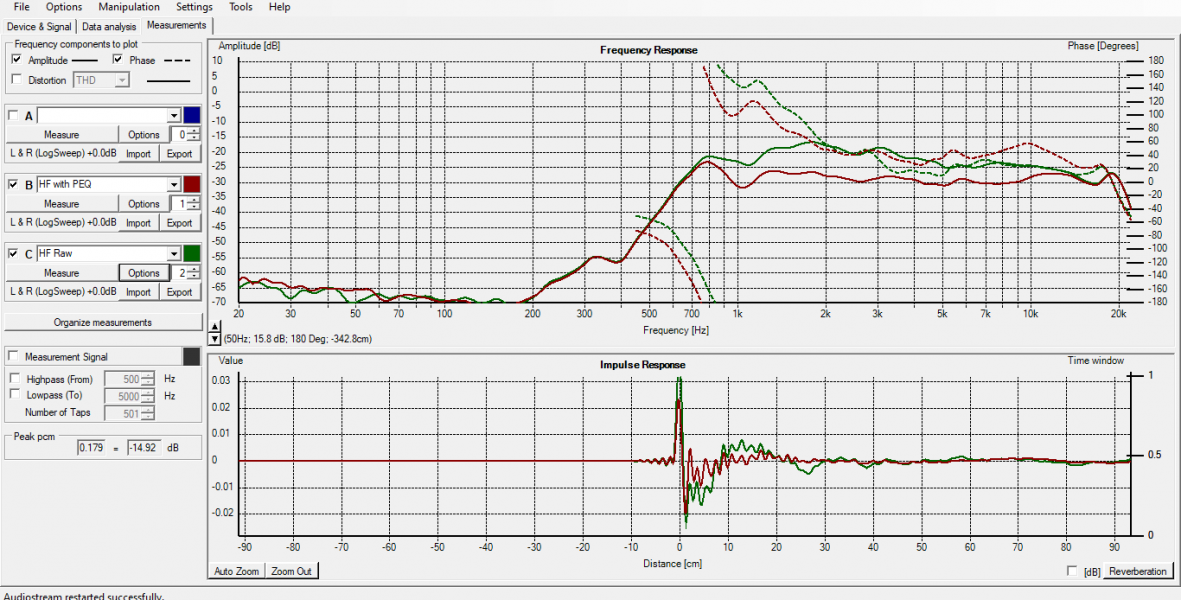Screen dimensions: 1181x600
Task: Enable the Distortion plot checkbox
Action: coord(16,79)
